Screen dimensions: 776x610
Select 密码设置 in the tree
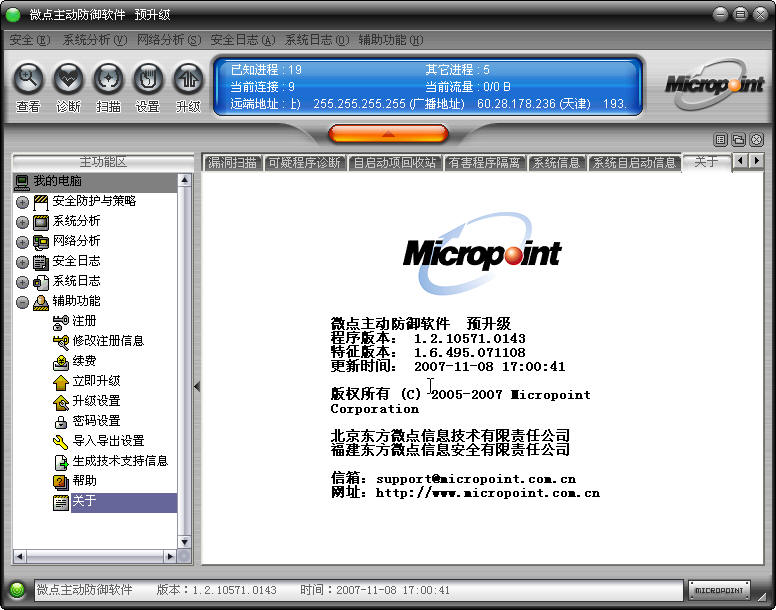coord(96,421)
